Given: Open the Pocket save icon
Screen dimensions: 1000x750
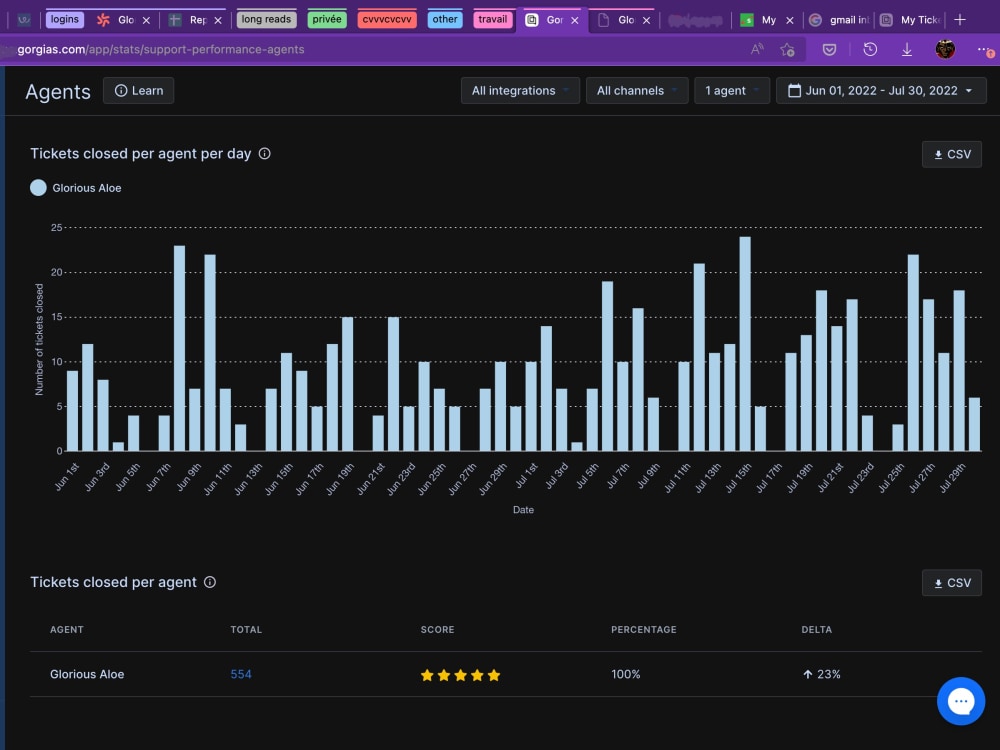Looking at the screenshot, I should (829, 49).
